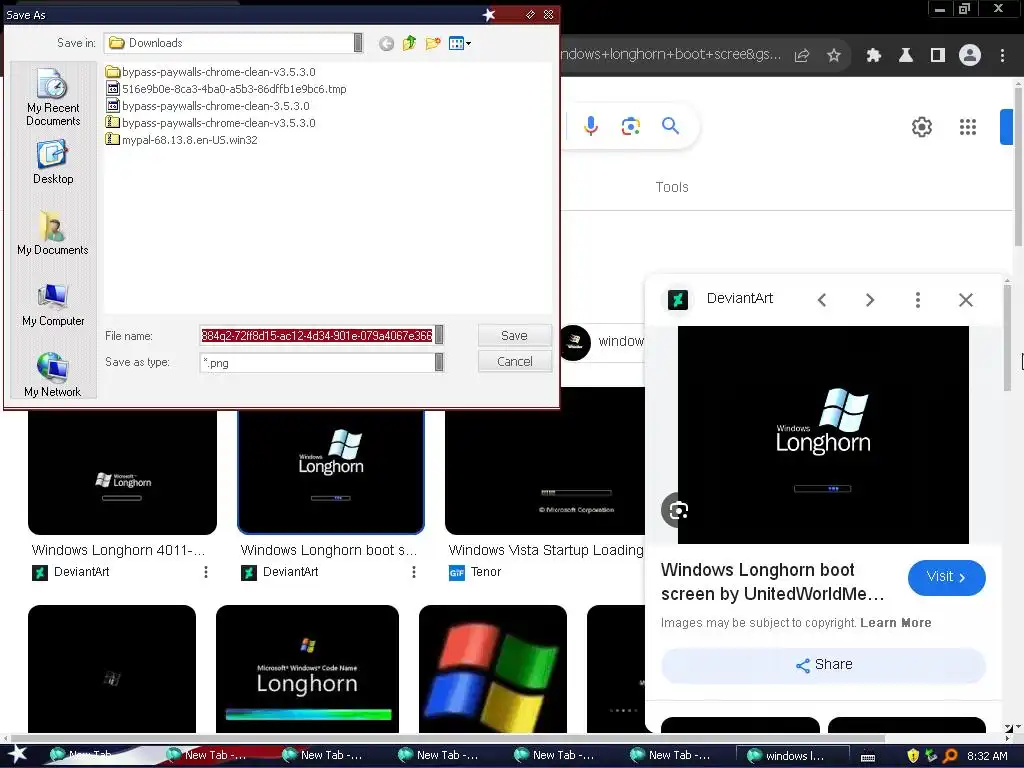Image resolution: width=1024 pixels, height=768 pixels.
Task: Click the preview panel vertical scrollbar
Action: point(1006,336)
